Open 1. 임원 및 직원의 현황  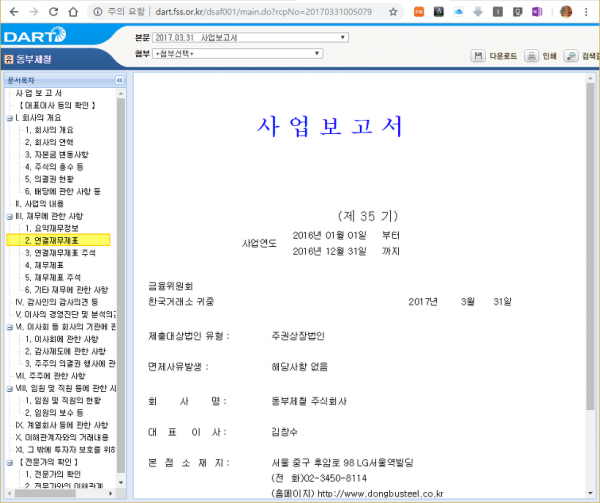click(x=63, y=400)
